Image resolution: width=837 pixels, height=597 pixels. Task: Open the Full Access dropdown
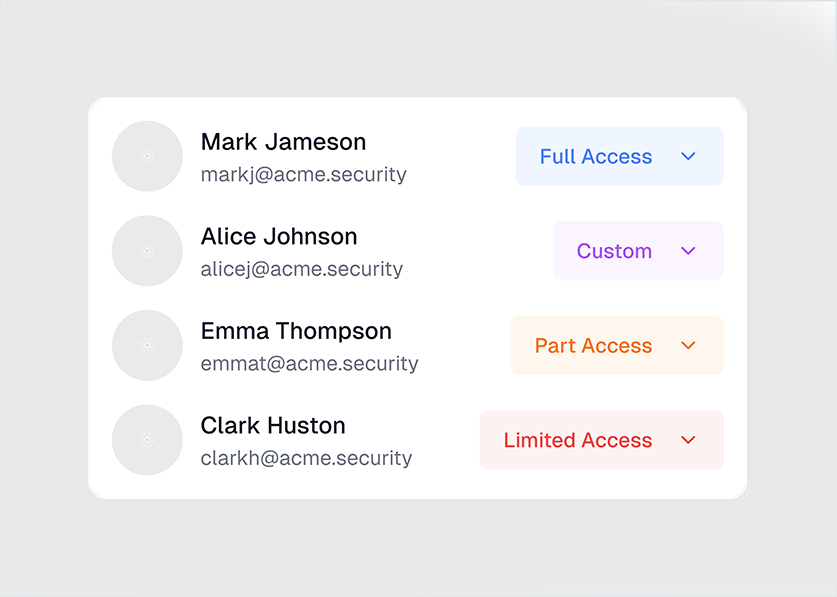tap(620, 156)
